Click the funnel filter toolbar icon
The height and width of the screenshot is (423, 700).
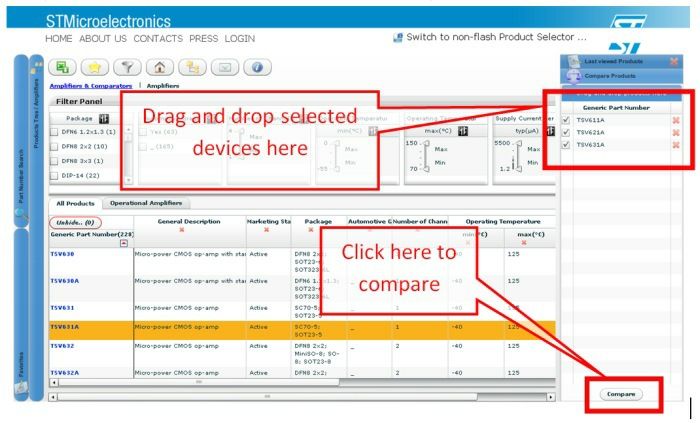tap(127, 67)
